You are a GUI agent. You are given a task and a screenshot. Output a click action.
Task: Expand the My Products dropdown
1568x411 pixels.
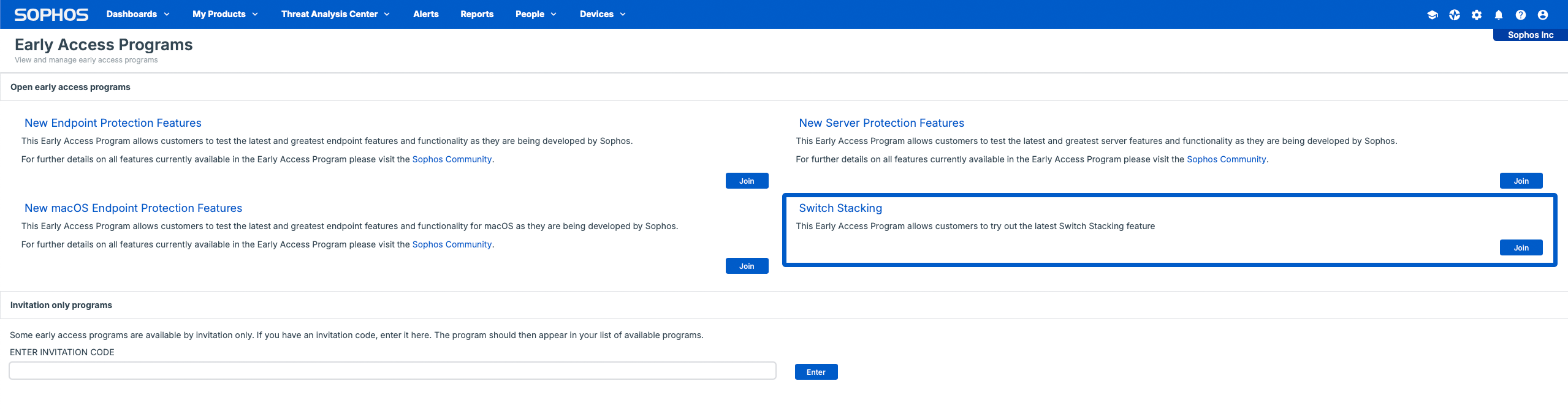[225, 14]
